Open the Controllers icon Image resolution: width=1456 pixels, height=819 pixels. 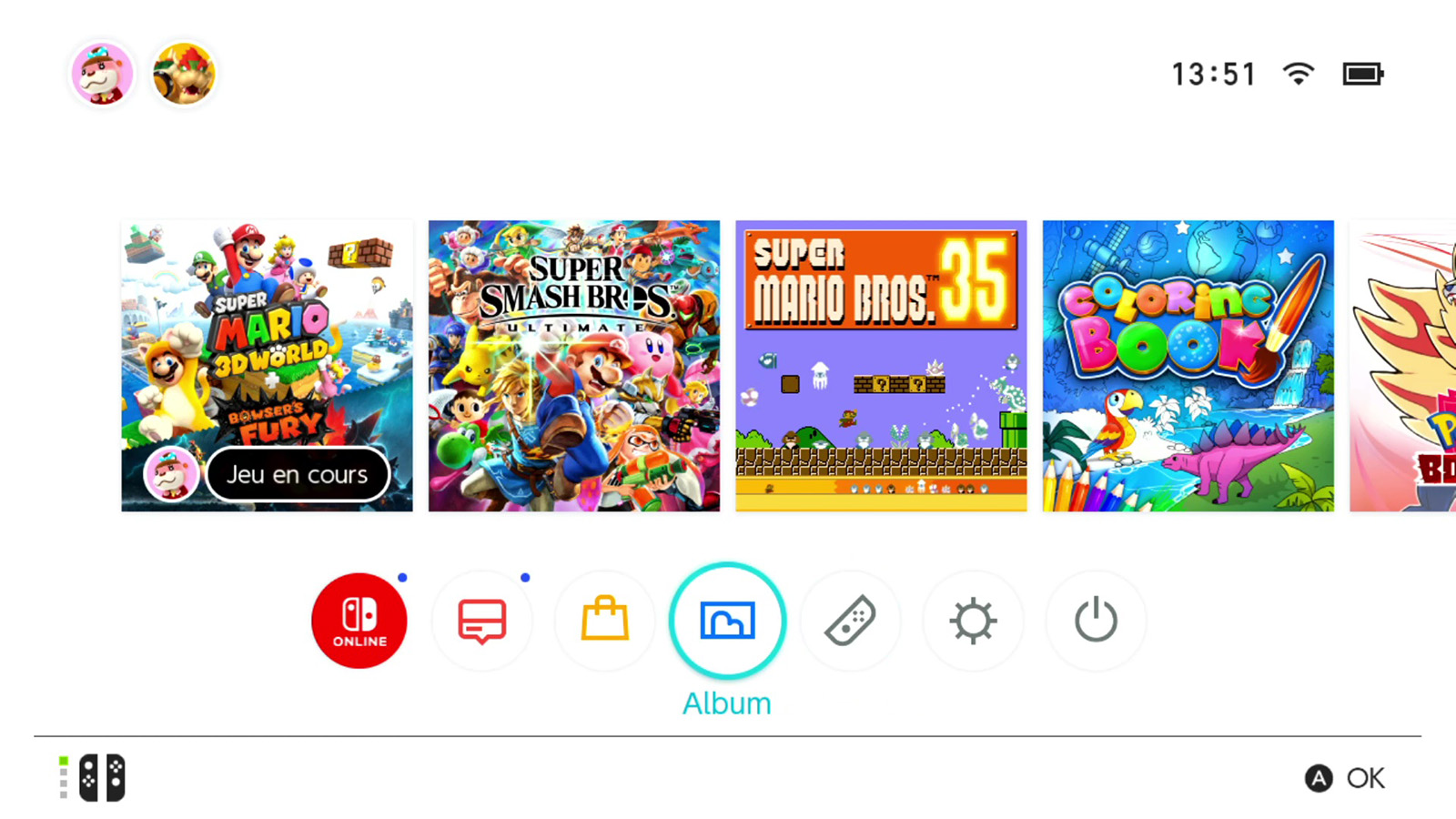851,621
